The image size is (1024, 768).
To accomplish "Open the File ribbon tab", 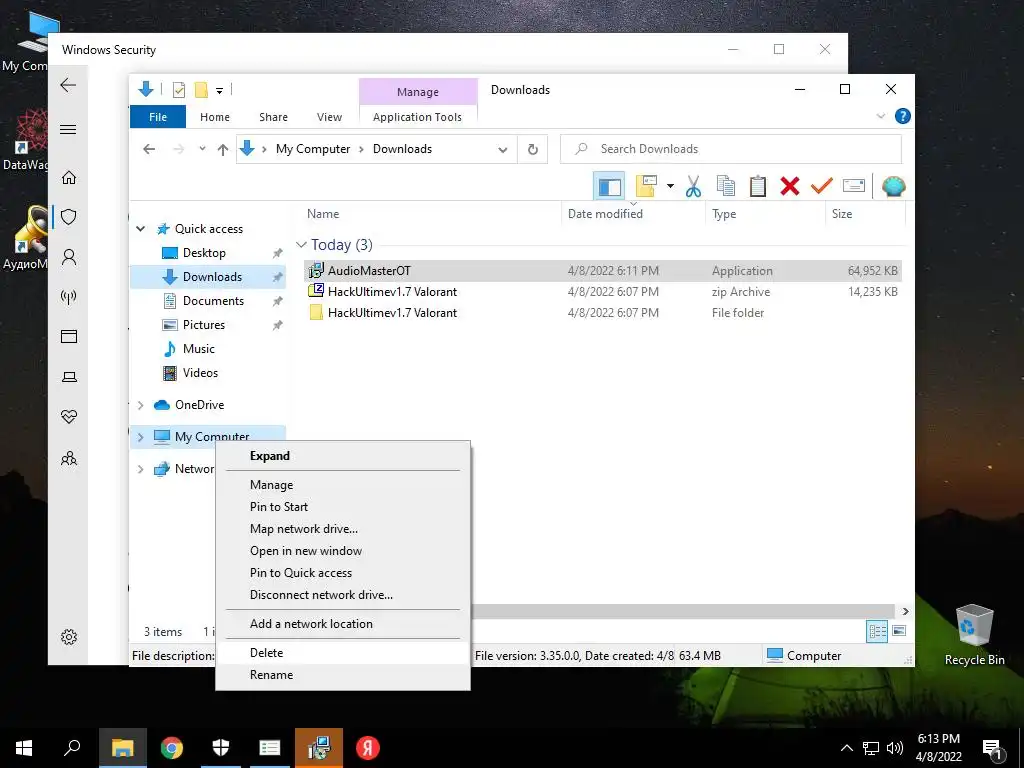I will click(x=158, y=117).
